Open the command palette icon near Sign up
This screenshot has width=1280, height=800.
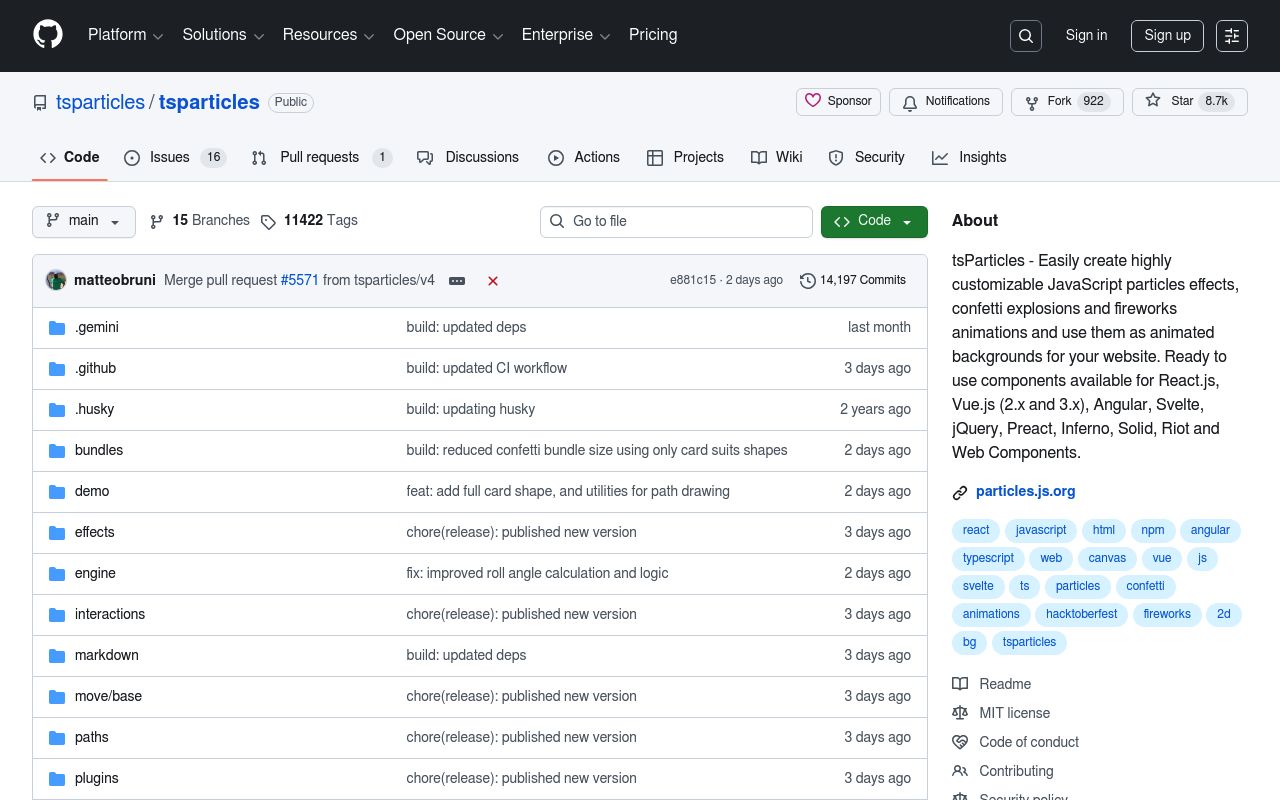pyautogui.click(x=1231, y=35)
